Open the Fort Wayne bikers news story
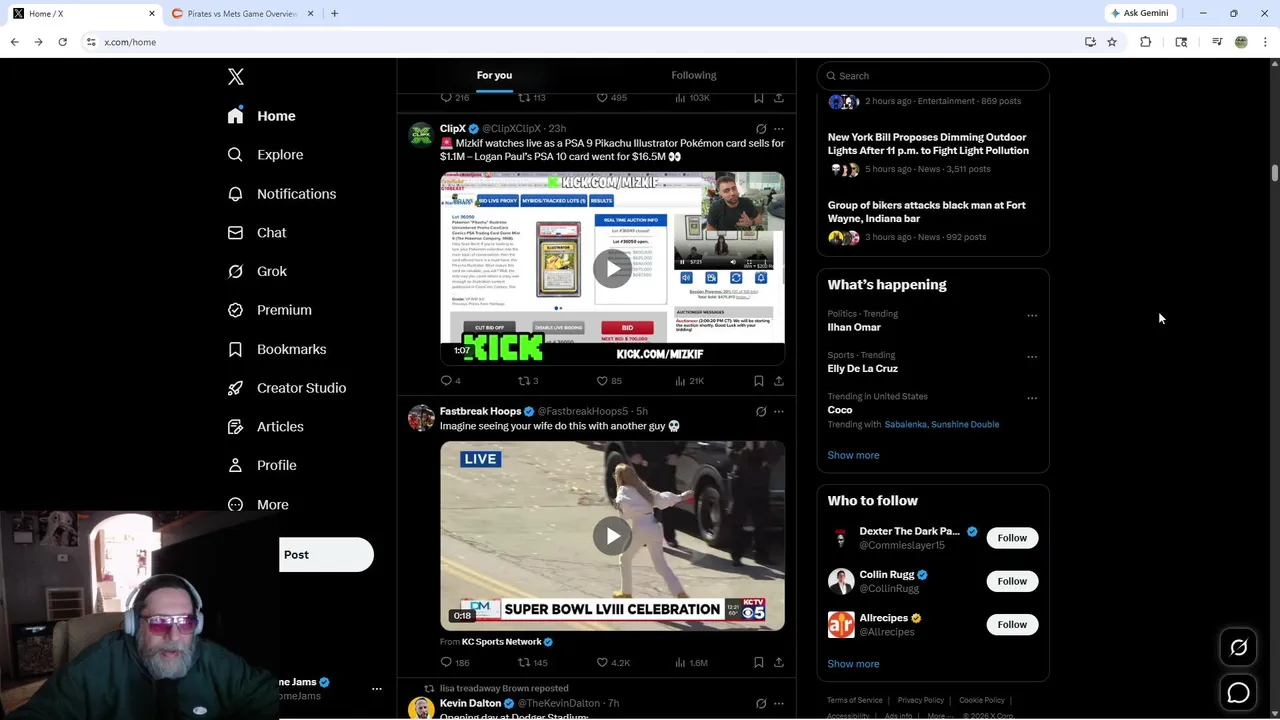 [x=926, y=212]
